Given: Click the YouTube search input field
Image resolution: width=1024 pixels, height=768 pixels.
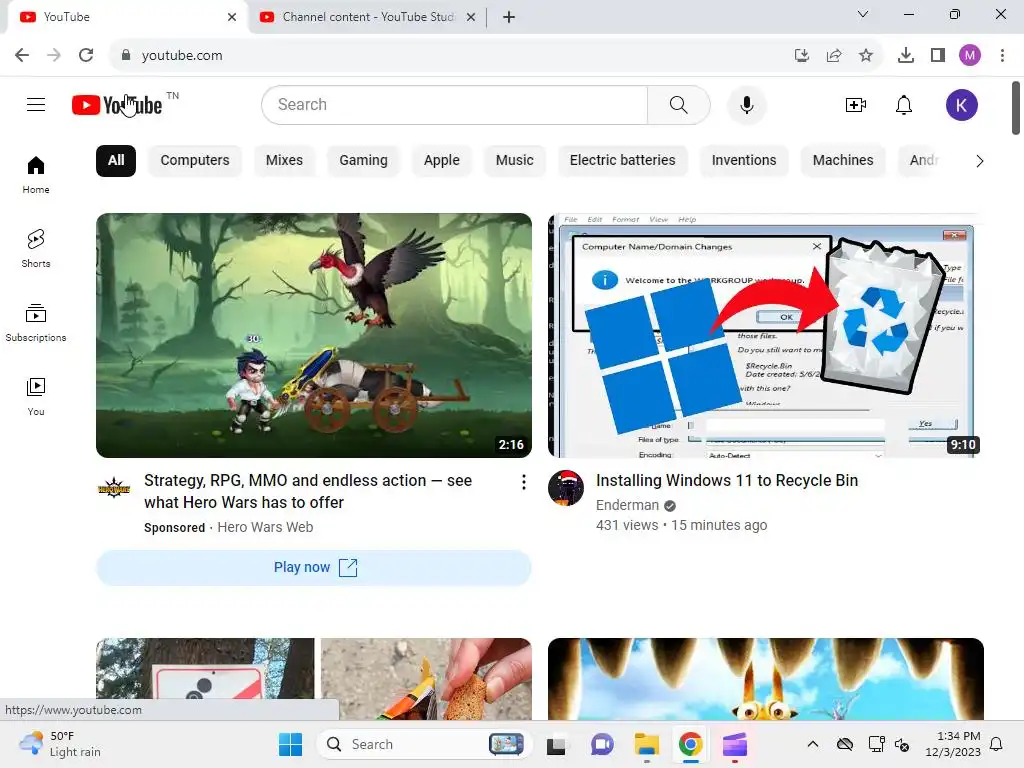Looking at the screenshot, I should point(455,104).
